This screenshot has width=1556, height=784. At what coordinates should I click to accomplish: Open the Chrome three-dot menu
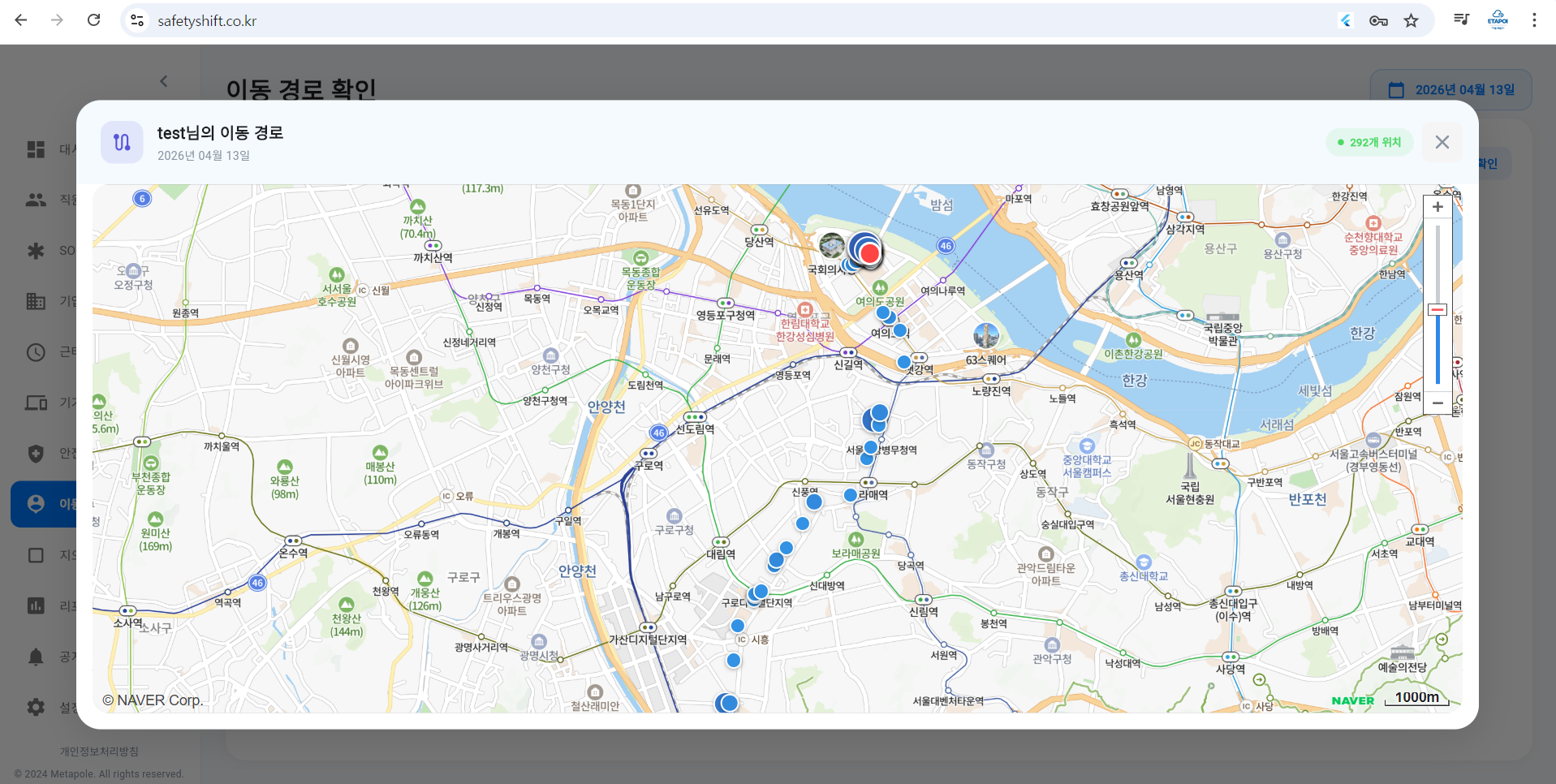[1534, 20]
